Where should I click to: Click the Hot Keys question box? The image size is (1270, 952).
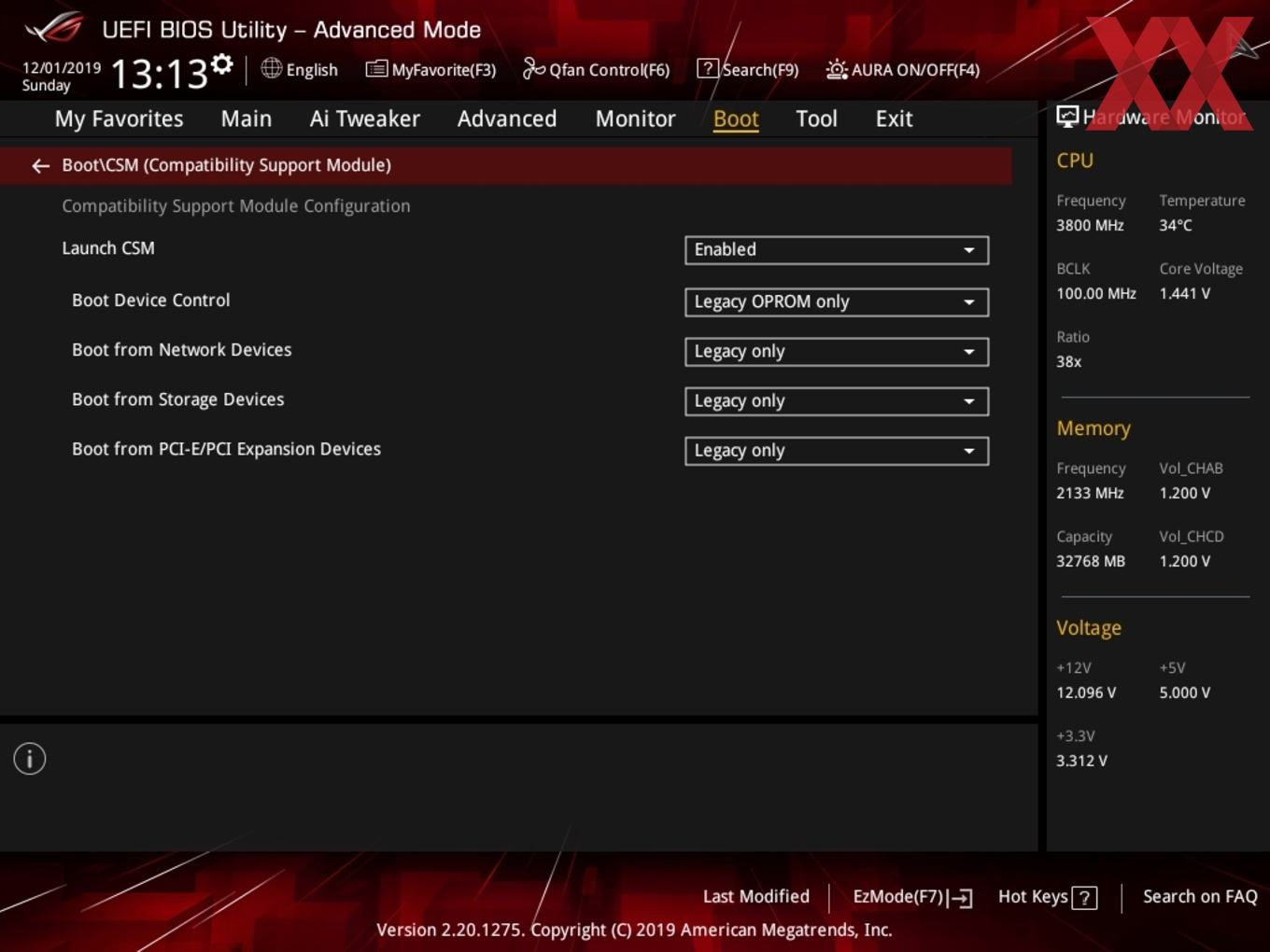pyautogui.click(x=1084, y=898)
